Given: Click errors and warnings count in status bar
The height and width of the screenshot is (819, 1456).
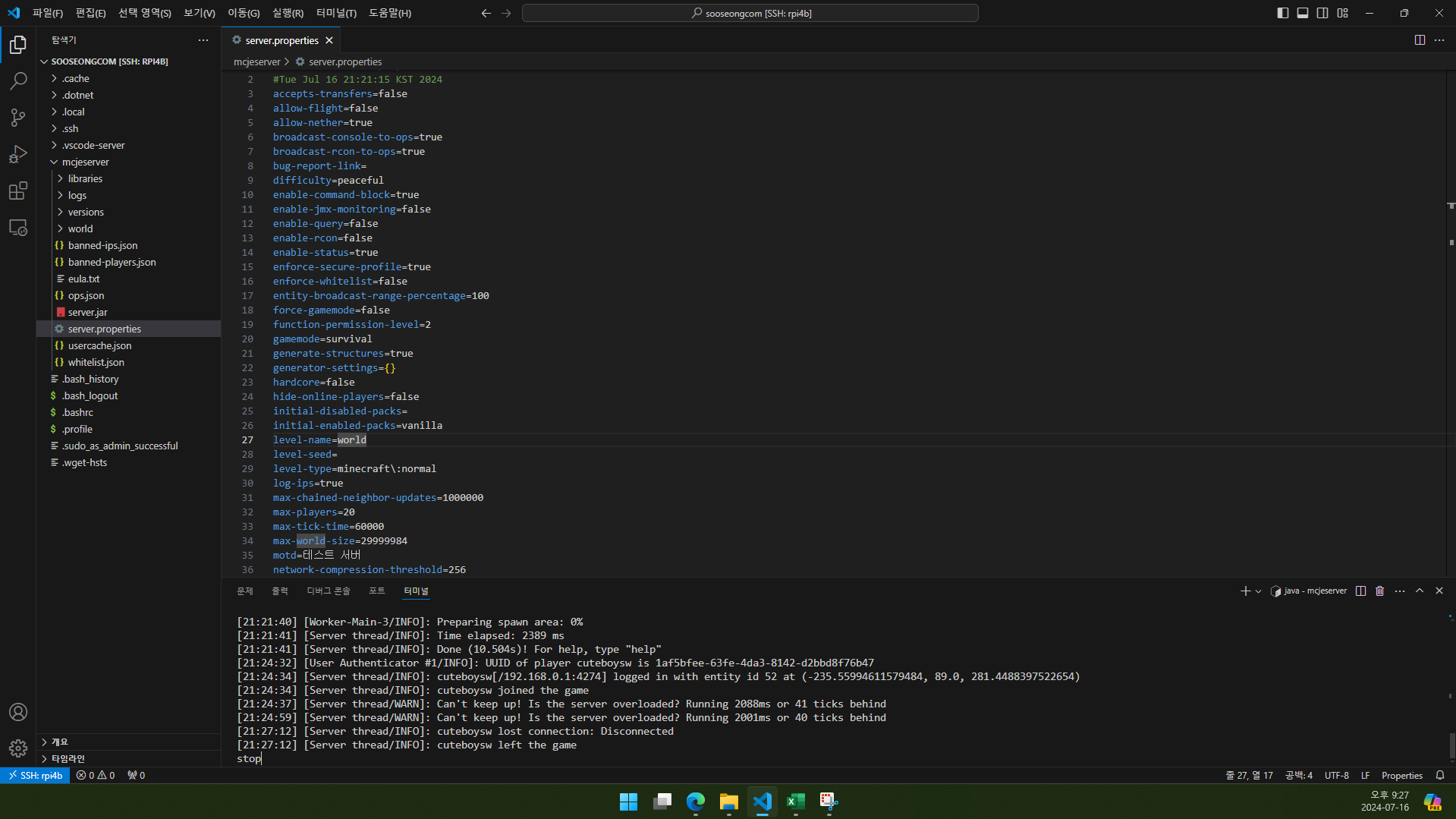Looking at the screenshot, I should [96, 775].
